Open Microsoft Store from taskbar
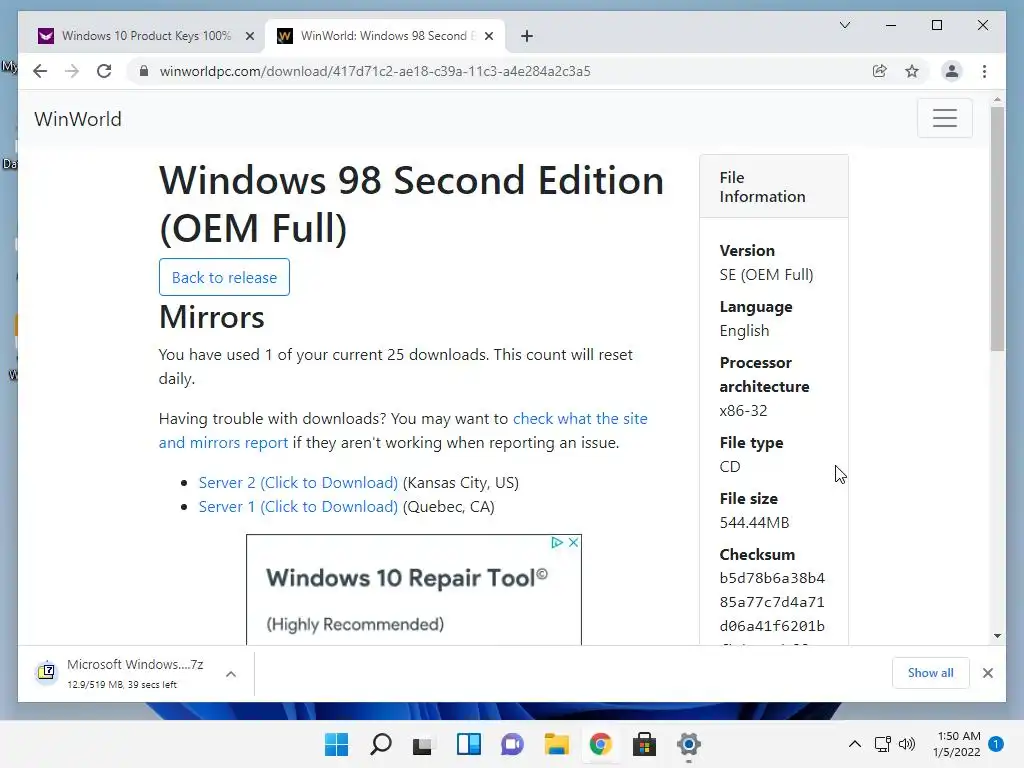The height and width of the screenshot is (768, 1024). tap(645, 744)
